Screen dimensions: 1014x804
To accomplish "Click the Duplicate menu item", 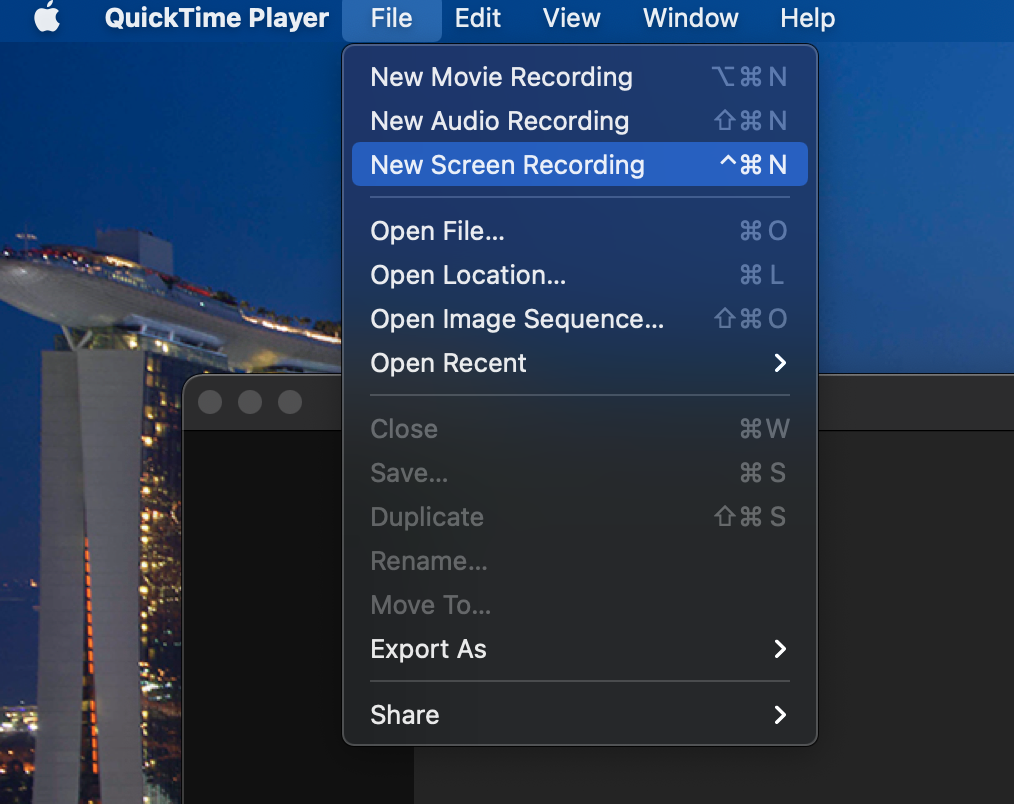I will (579, 517).
